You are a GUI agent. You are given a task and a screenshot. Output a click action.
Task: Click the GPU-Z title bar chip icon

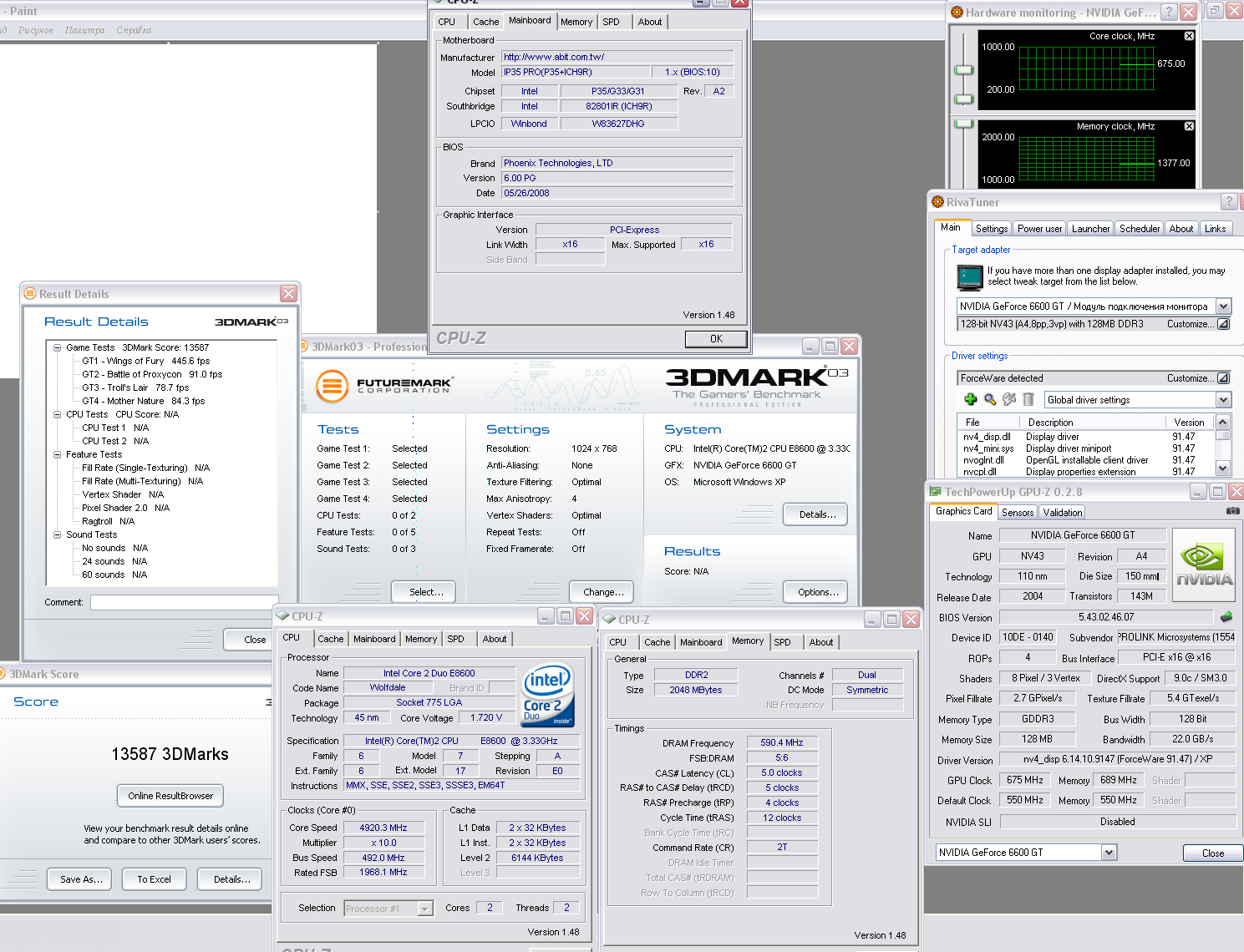[935, 492]
